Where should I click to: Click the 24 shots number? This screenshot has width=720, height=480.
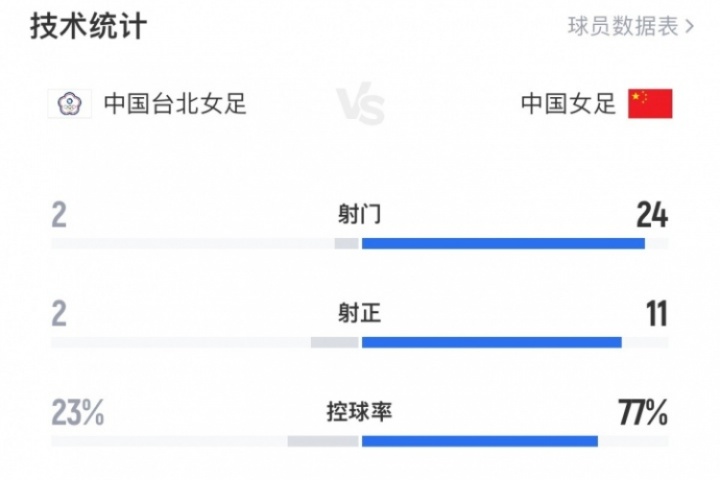tap(652, 215)
